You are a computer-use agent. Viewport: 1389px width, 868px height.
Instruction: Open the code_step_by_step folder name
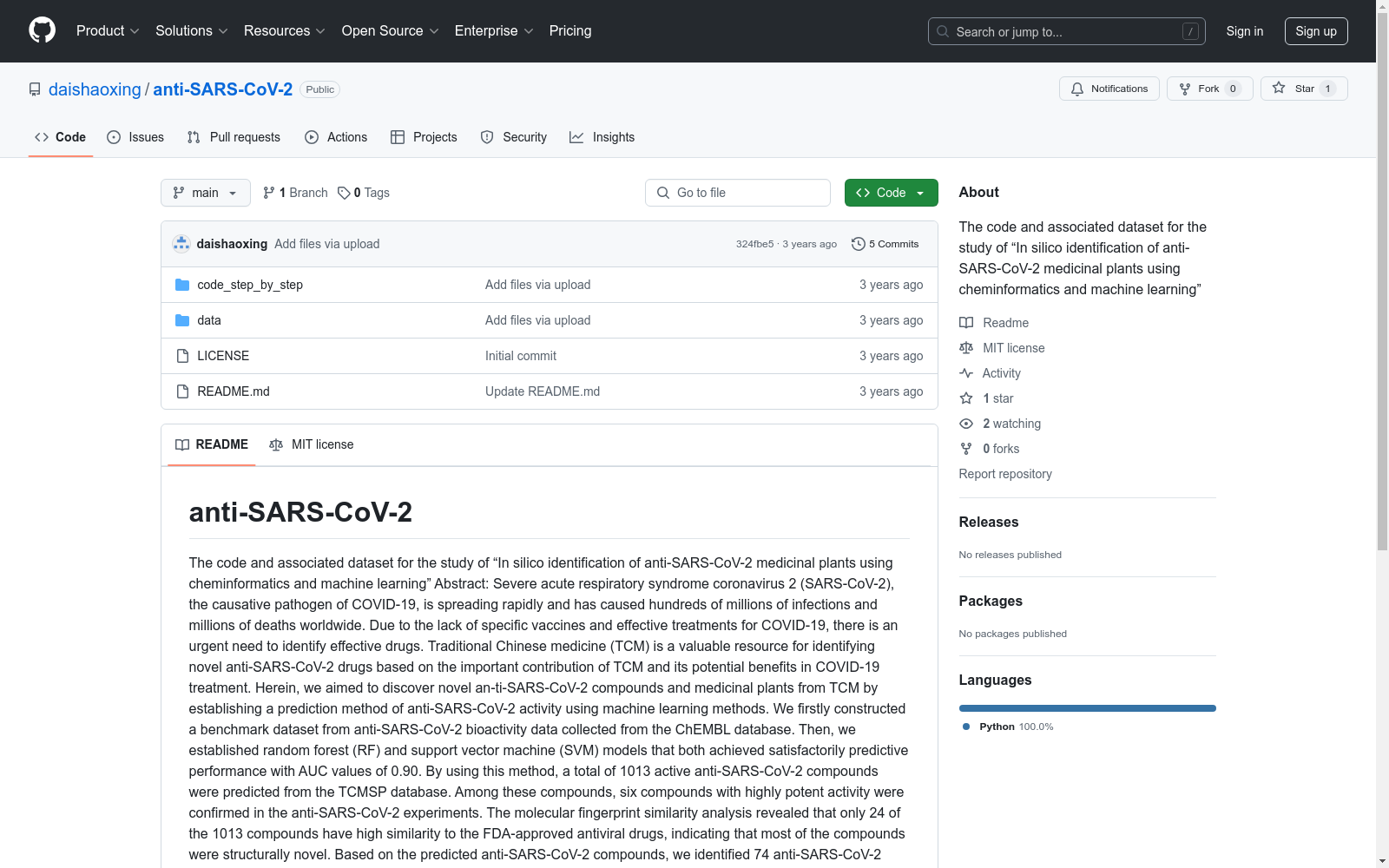click(250, 285)
